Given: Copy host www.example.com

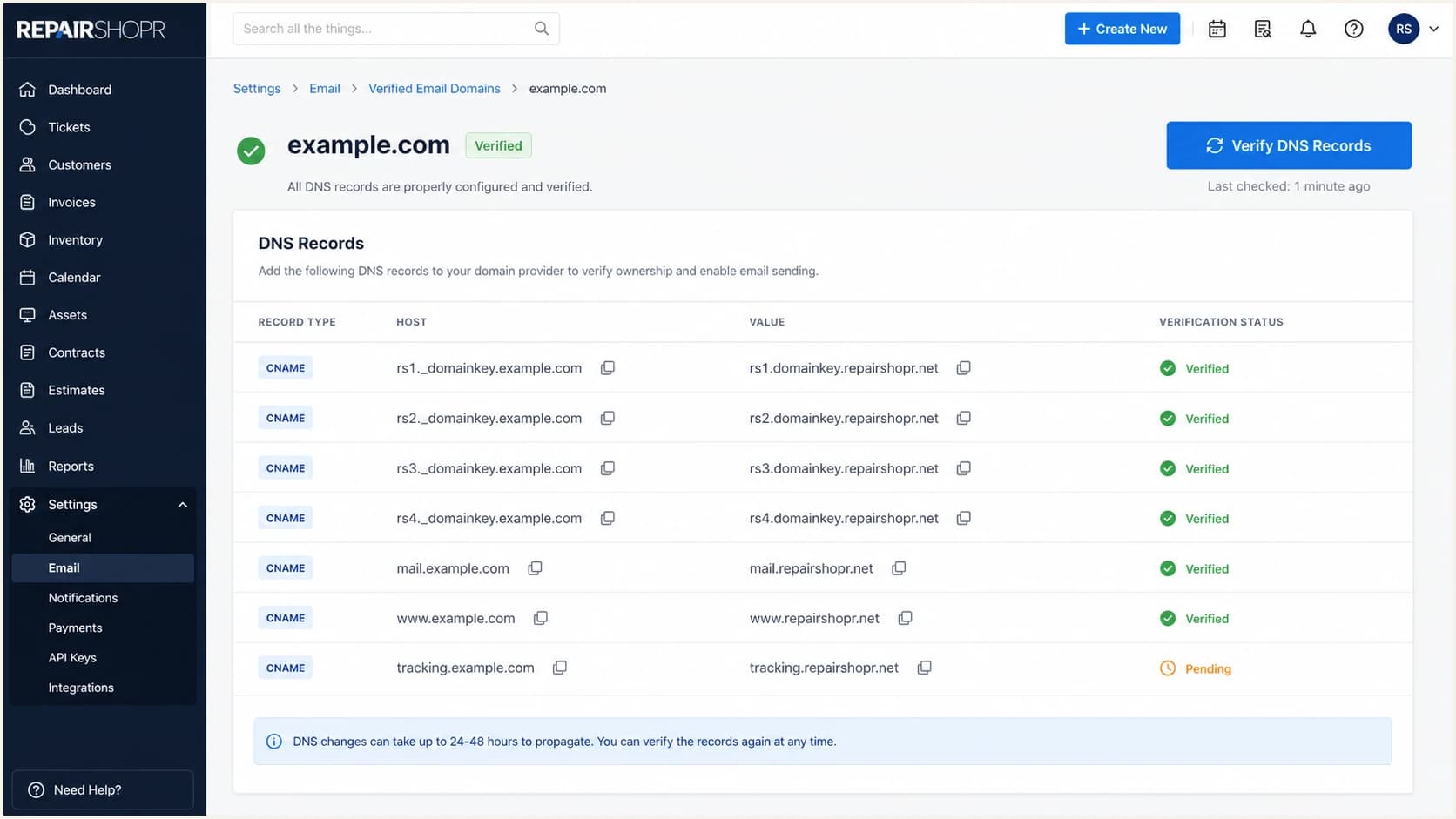Looking at the screenshot, I should (541, 618).
